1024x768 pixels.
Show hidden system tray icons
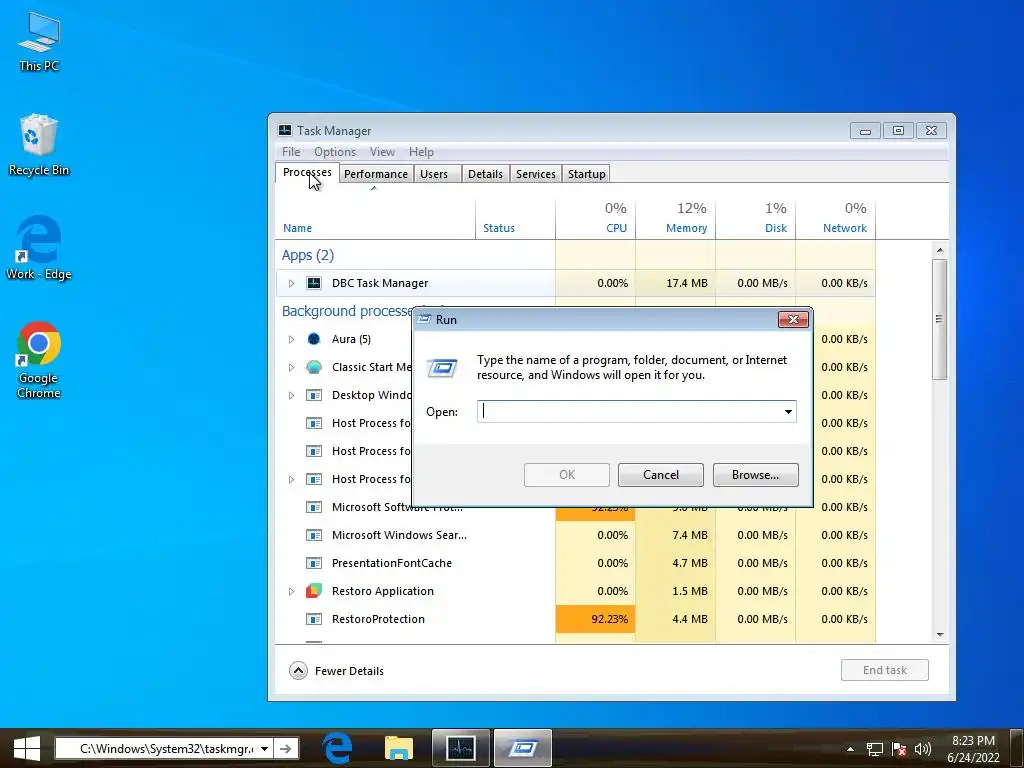point(850,749)
